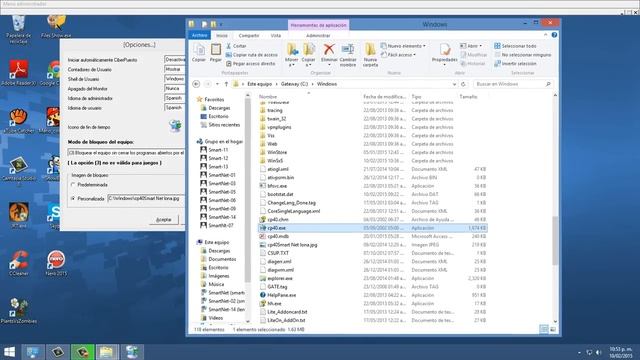Switch to the Inicio ribbon tab
640x360 pixels.
(x=222, y=36)
